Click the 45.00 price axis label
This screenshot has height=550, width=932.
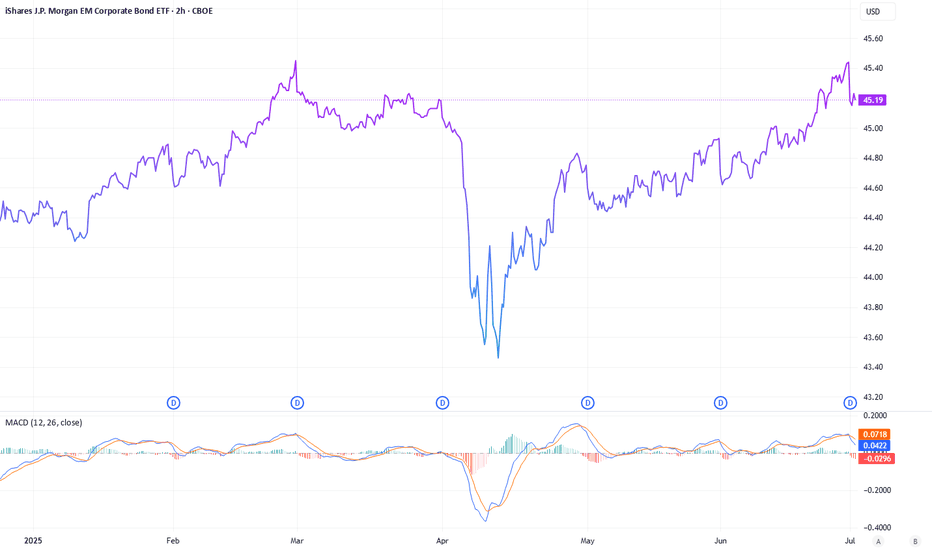coord(873,128)
